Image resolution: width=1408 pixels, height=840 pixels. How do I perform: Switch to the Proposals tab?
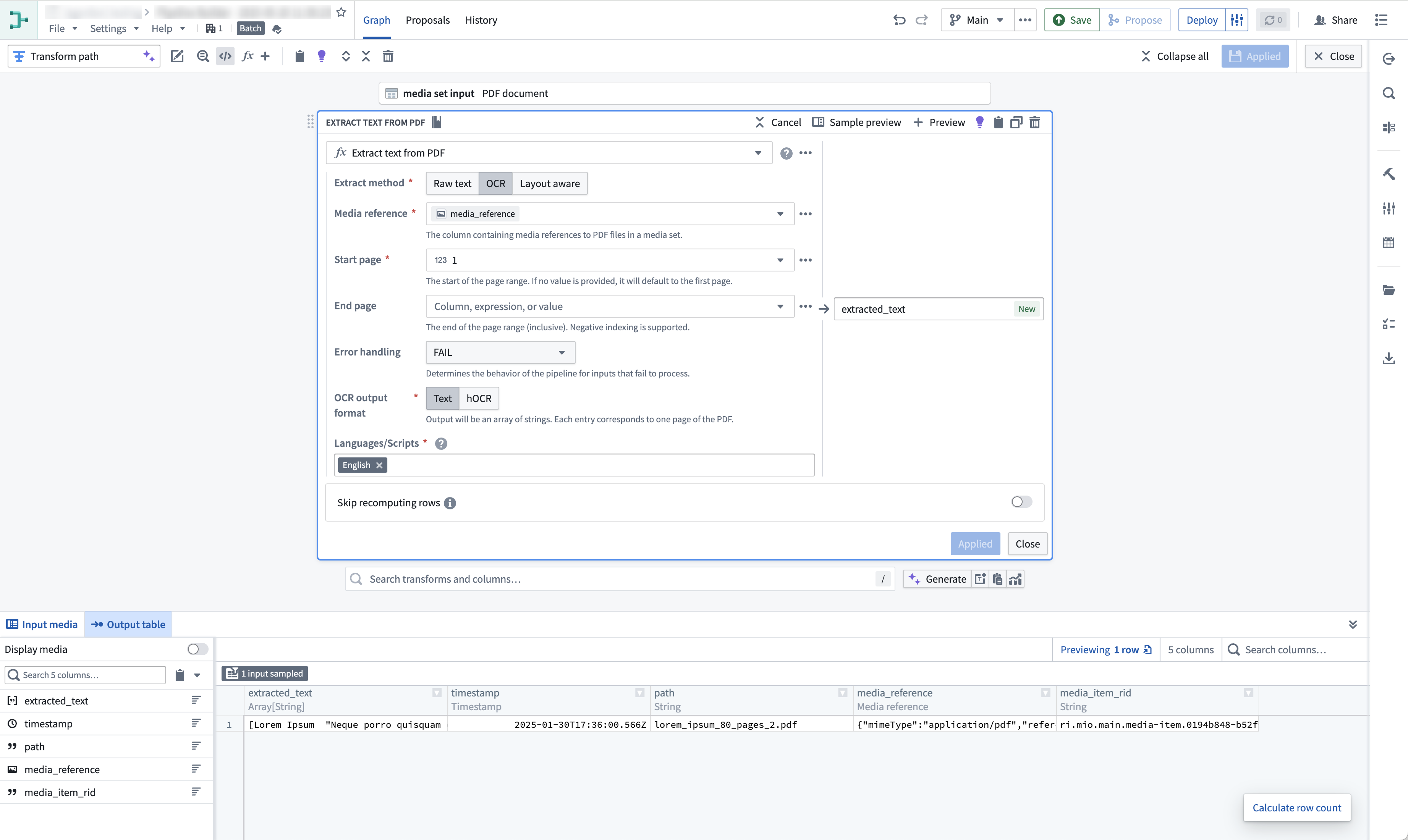click(x=427, y=20)
